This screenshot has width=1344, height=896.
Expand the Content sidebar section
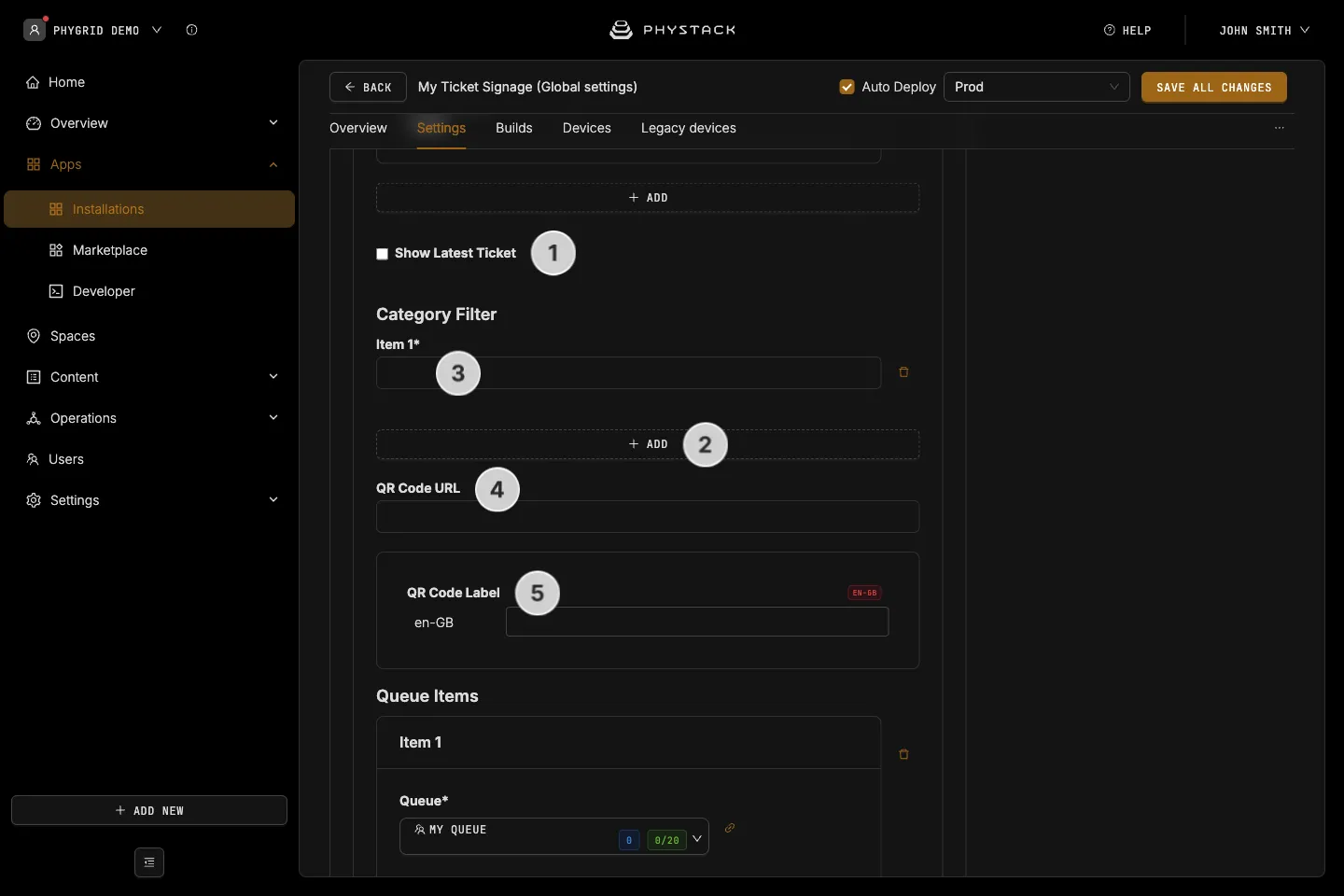pyautogui.click(x=273, y=377)
